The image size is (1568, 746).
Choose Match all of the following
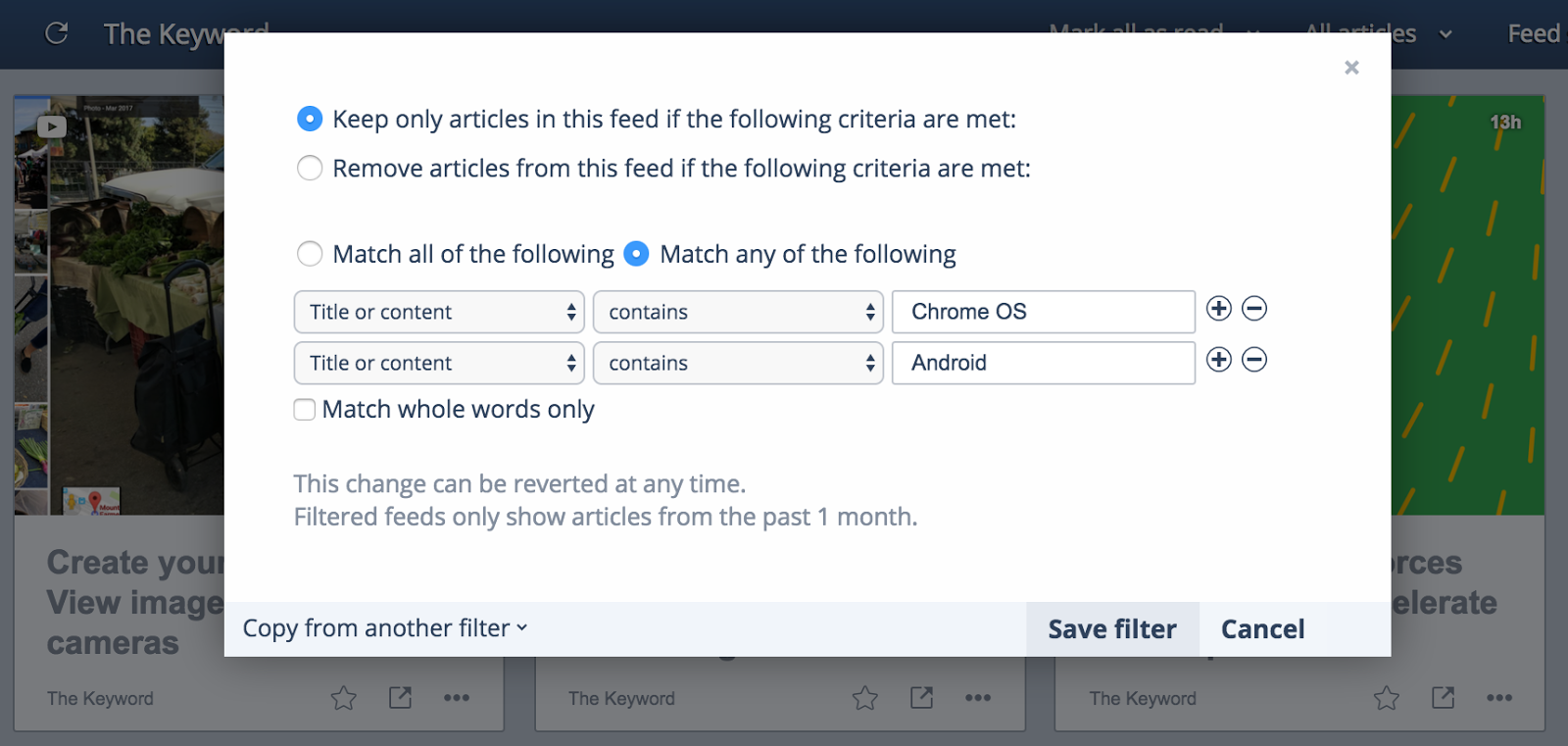310,254
